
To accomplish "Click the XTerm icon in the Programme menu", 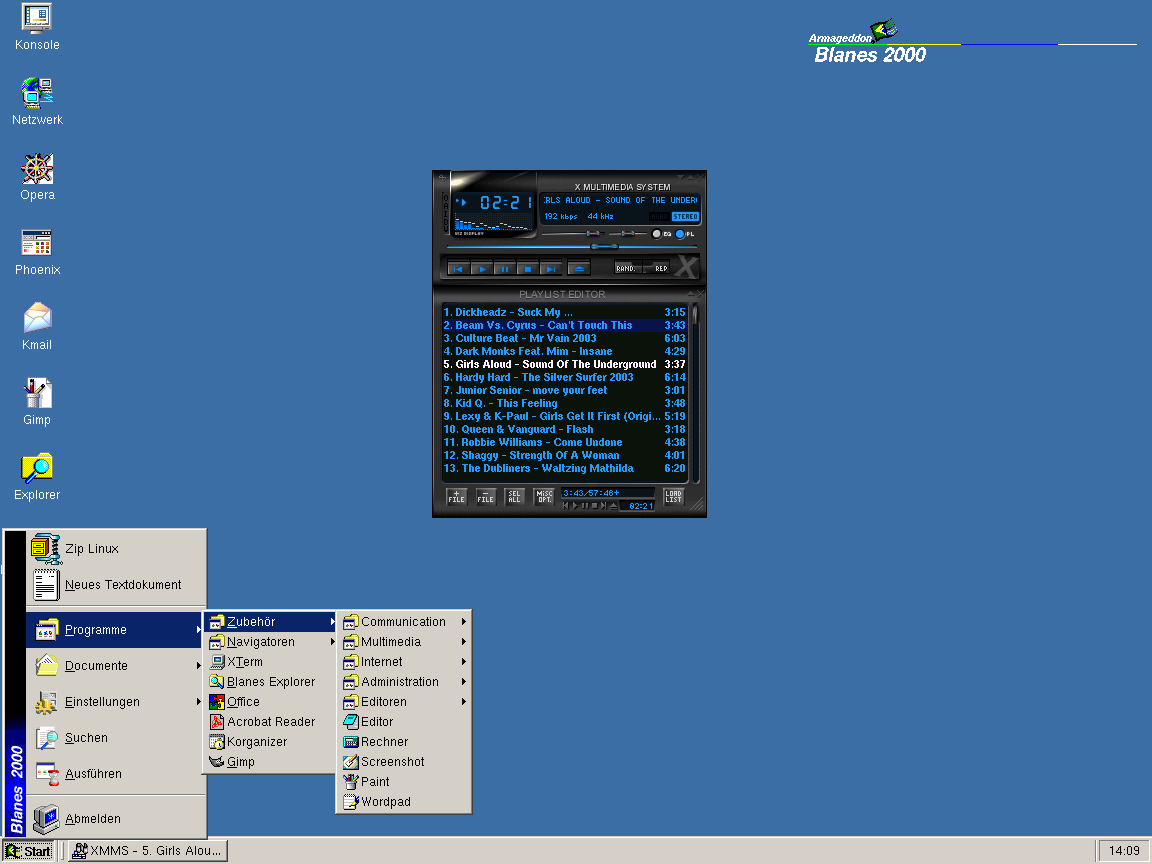I will click(x=217, y=662).
